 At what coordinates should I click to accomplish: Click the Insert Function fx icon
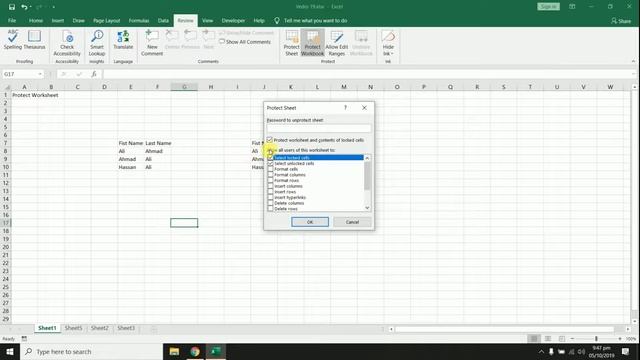click(x=94, y=74)
